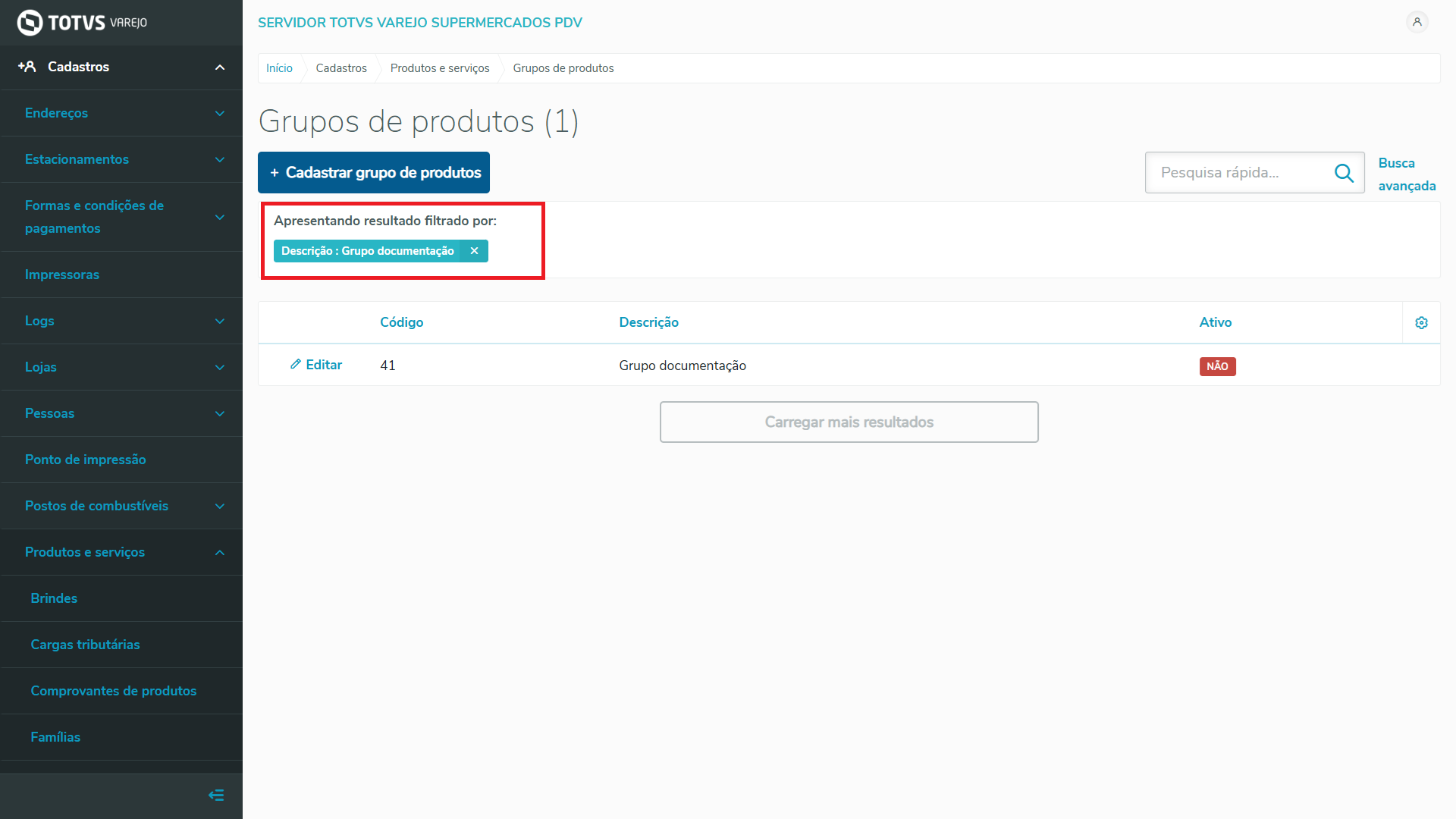This screenshot has height=819, width=1456.
Task: Remove the Descrição filter tag with X
Action: click(x=474, y=251)
